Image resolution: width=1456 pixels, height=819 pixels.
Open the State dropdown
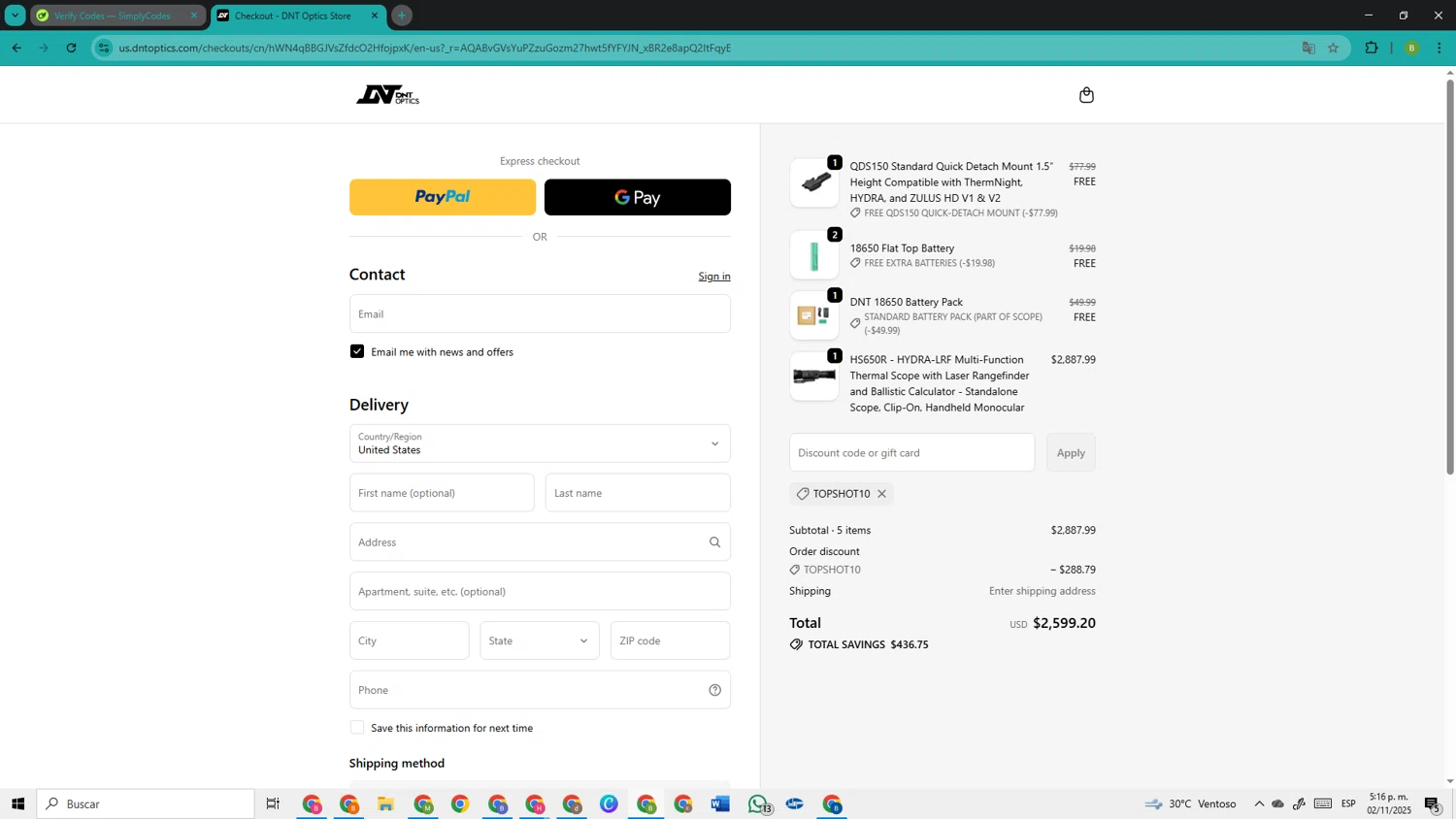540,640
